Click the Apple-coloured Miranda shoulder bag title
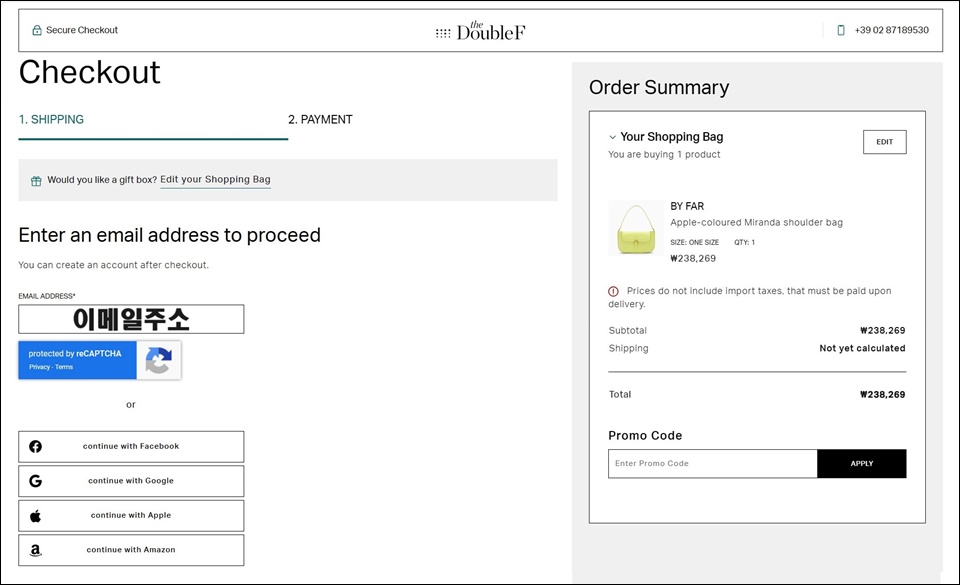Viewport: 960px width, 585px height. tap(756, 222)
